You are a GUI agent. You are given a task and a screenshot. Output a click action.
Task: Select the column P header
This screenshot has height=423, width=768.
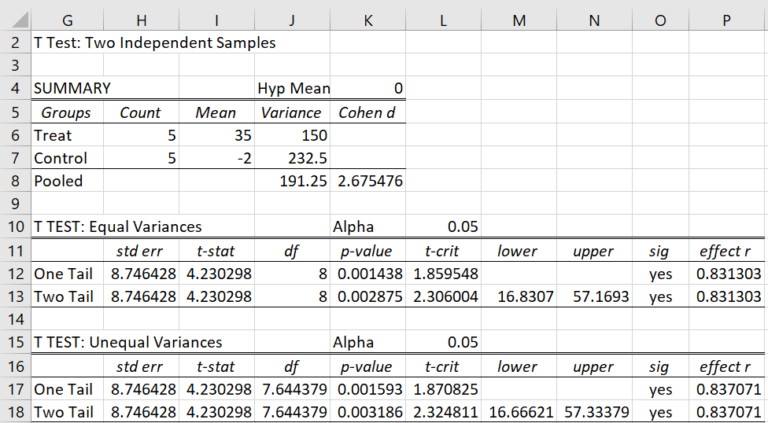(x=728, y=18)
